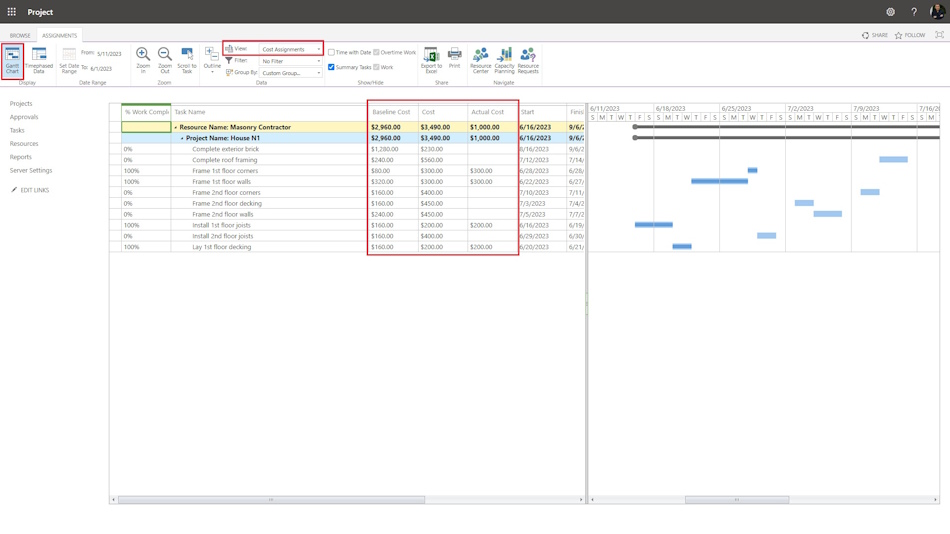Click scroll-right arrow of Gantt pane
950x534 pixels.
pos(935,499)
